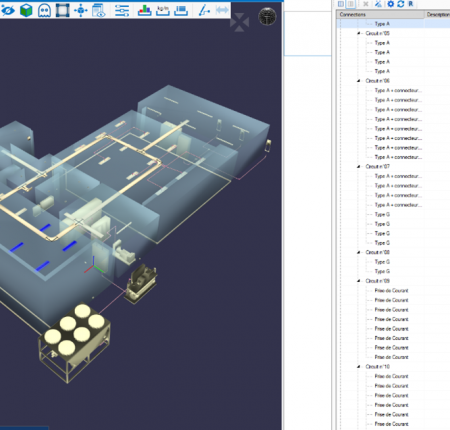Click the bounding frame zoom-extents icon
Screen dimensions: 450x430
tap(62, 10)
